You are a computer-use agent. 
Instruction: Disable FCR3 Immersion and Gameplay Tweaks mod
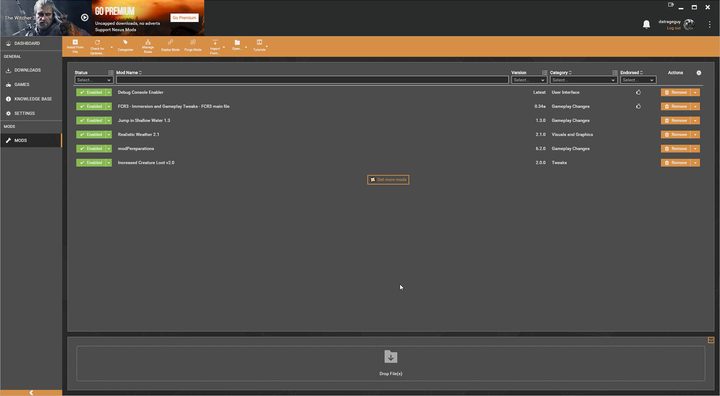[90, 106]
